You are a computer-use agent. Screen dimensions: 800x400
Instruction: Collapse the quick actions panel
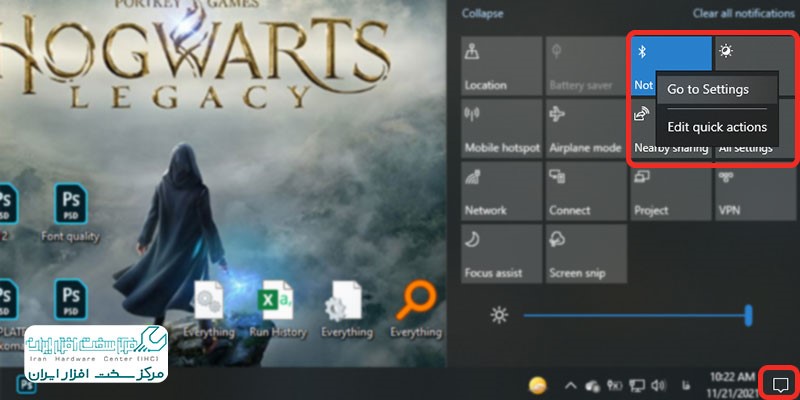pyautogui.click(x=482, y=14)
